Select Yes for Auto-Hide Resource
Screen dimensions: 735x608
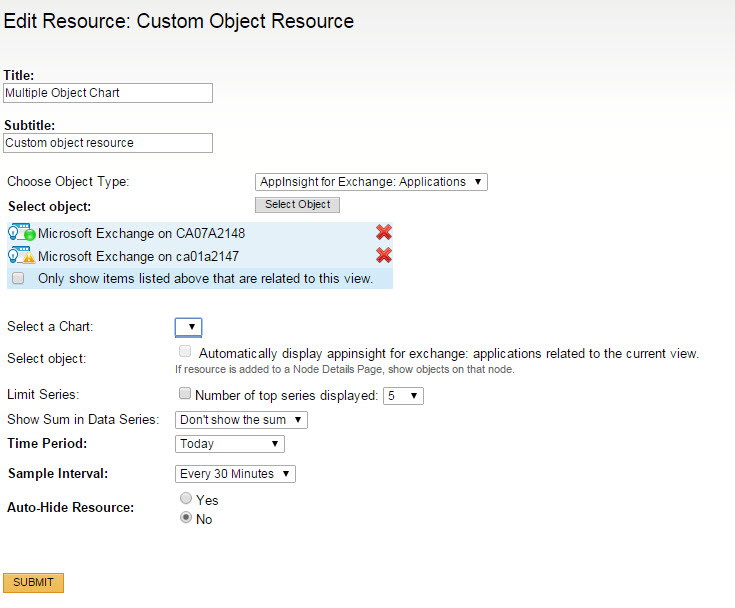(186, 498)
